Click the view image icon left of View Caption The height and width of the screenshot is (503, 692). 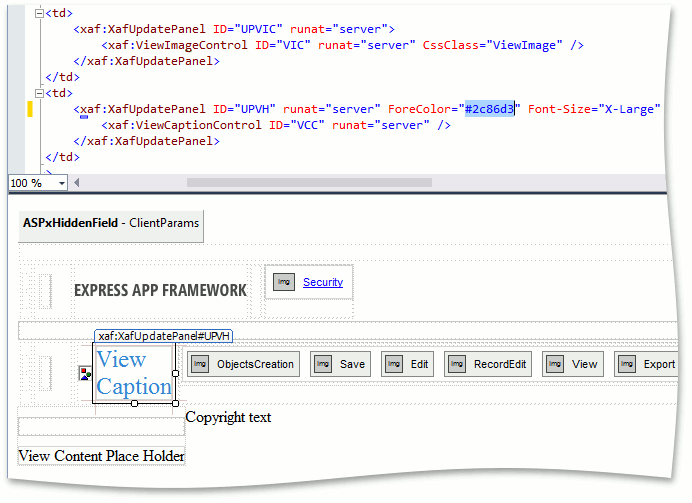(x=85, y=373)
